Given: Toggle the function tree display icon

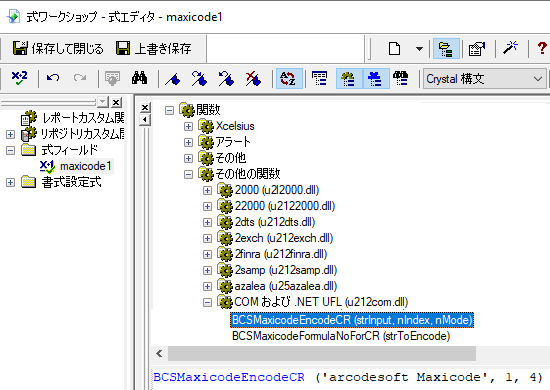Looking at the screenshot, I should 349,79.
